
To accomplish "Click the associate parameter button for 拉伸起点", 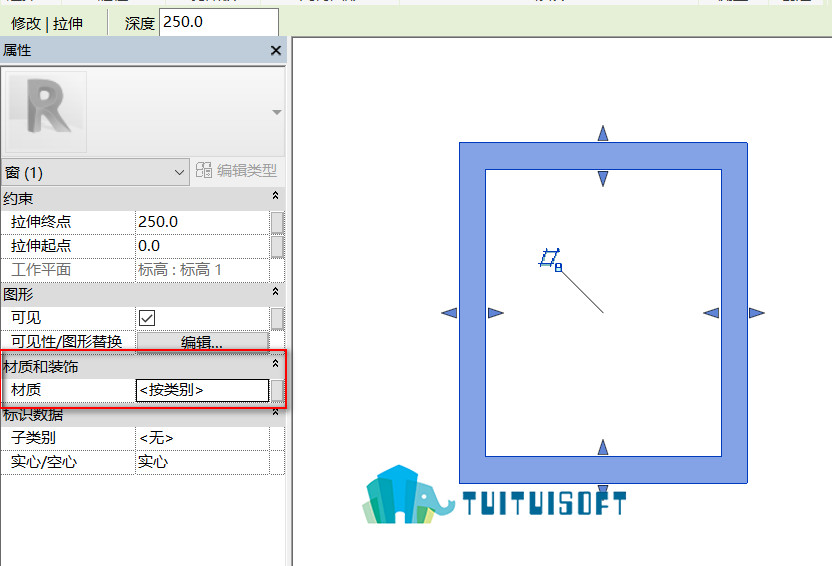I will pyautogui.click(x=277, y=246).
